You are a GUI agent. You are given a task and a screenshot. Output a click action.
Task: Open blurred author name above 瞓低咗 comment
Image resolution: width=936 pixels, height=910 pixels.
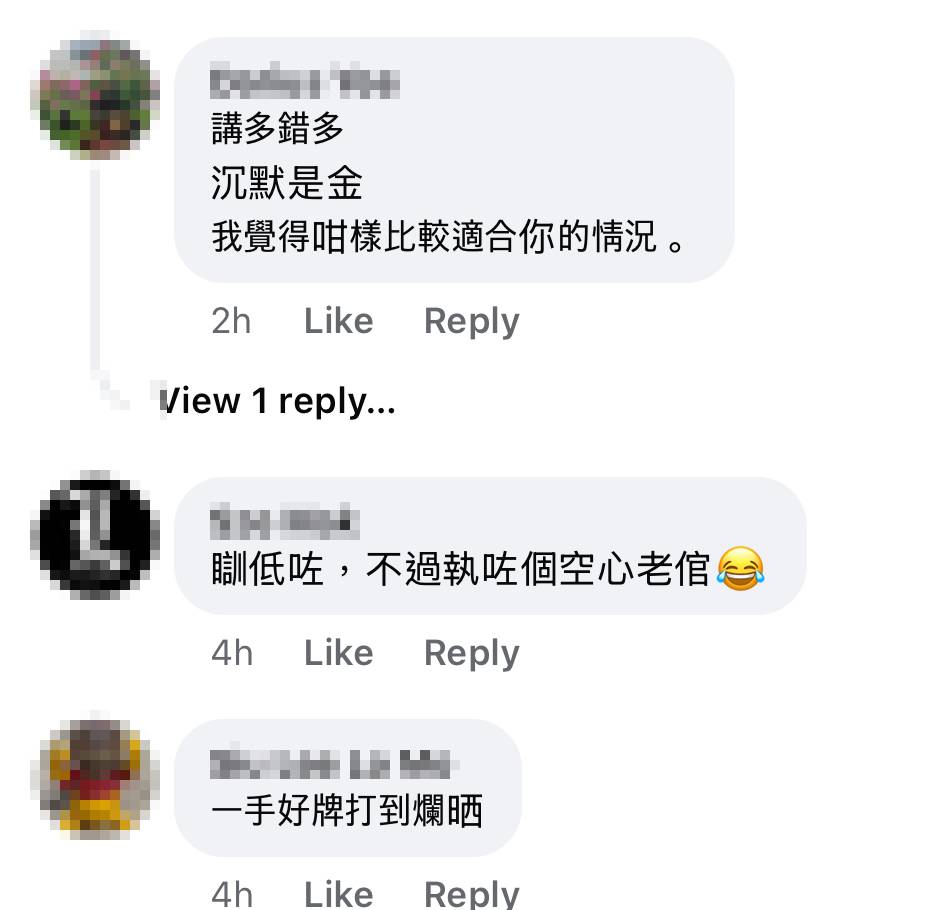click(x=285, y=521)
